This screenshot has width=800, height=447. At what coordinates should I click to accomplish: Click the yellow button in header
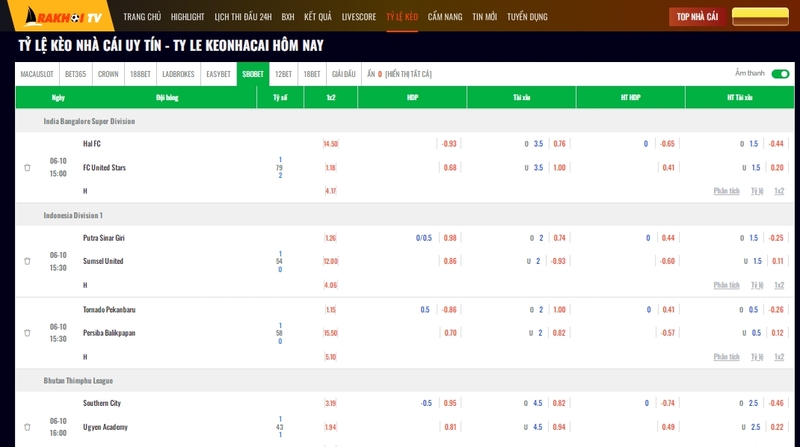click(x=760, y=17)
